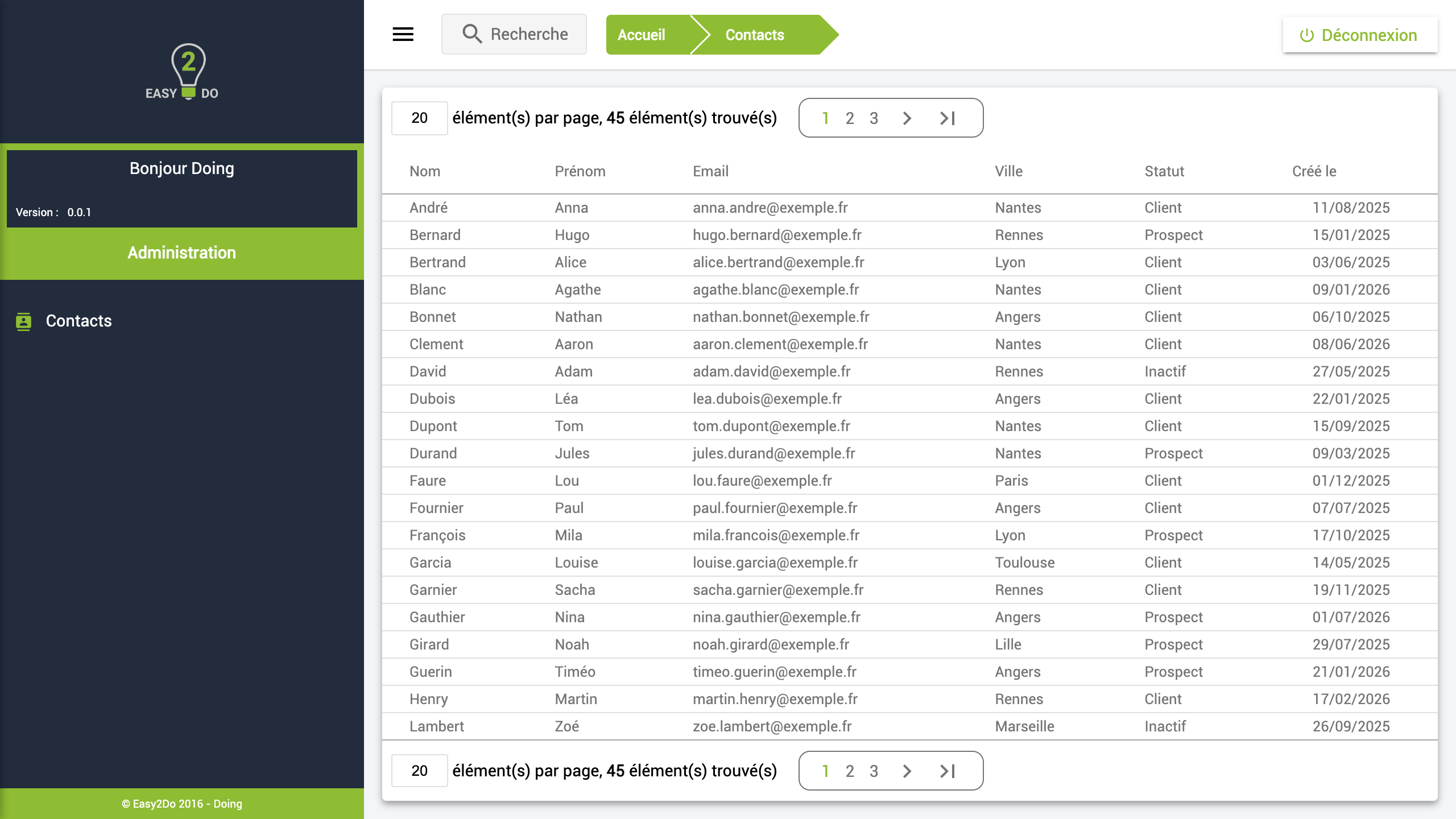Viewport: 1456px width, 819px height.
Task: Open the hamburger menu icon
Action: pyautogui.click(x=403, y=34)
